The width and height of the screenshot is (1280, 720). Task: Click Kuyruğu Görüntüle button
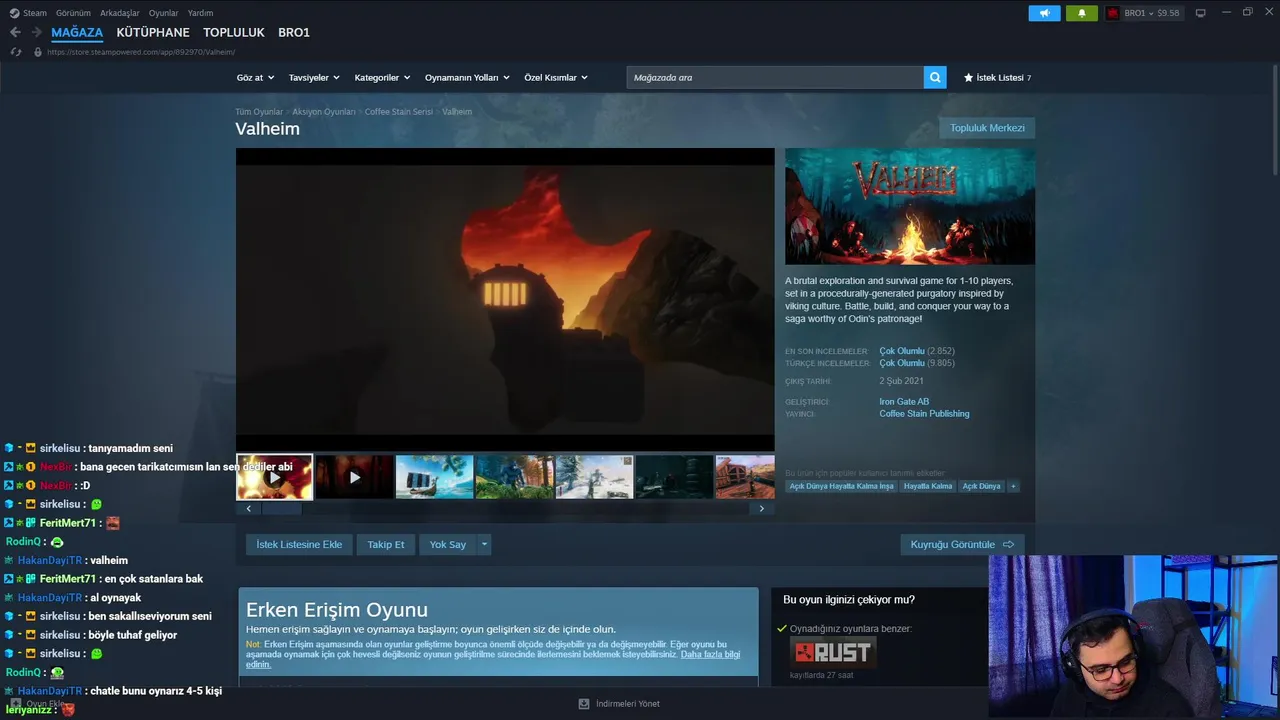coord(962,544)
